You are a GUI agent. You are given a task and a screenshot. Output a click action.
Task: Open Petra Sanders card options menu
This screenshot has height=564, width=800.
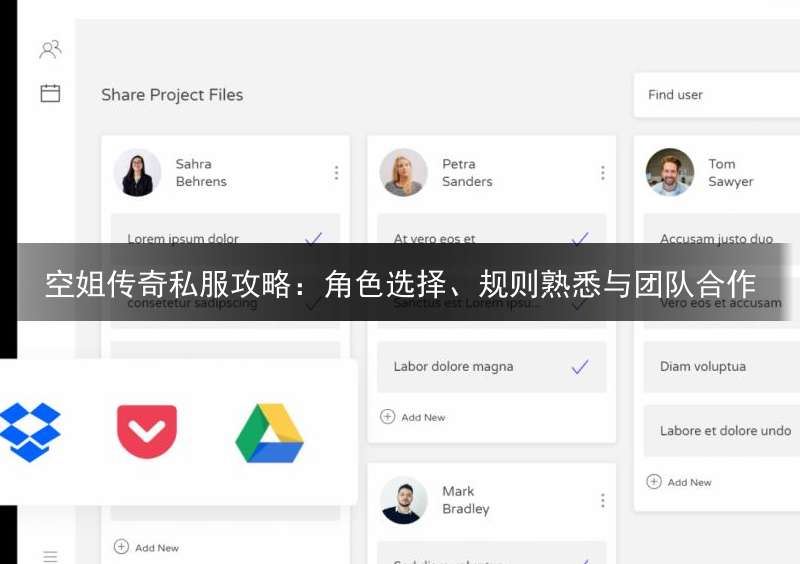point(603,173)
